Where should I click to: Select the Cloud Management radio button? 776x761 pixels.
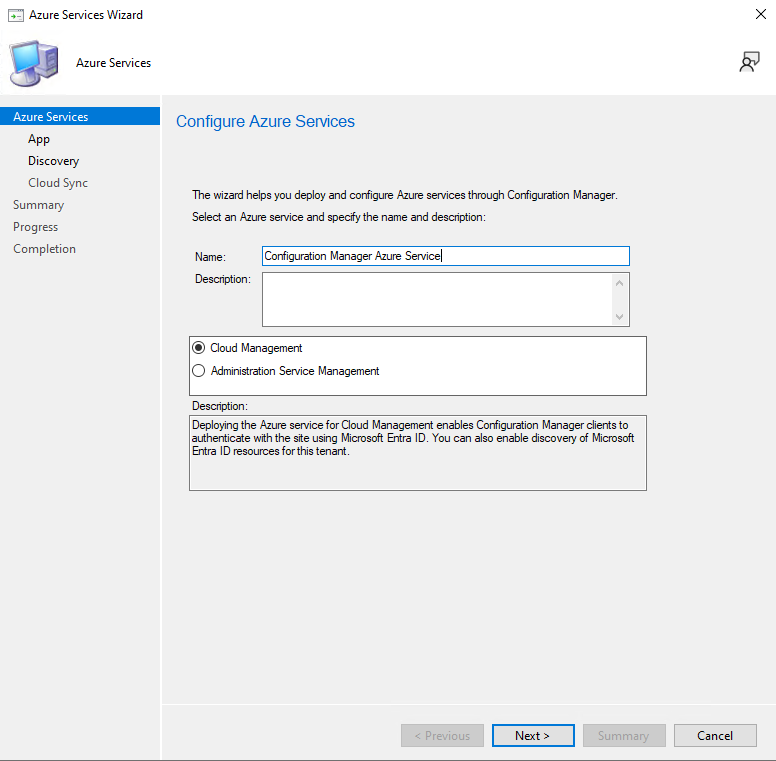198,348
